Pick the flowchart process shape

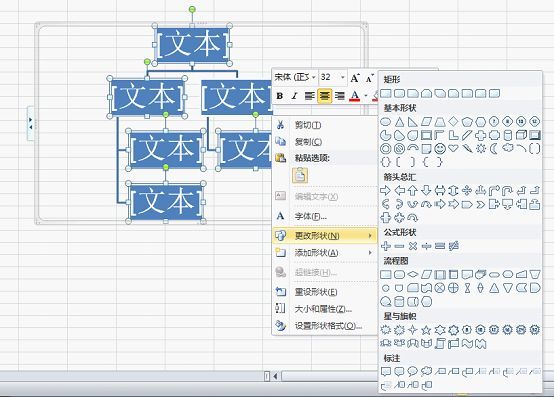[x=385, y=274]
